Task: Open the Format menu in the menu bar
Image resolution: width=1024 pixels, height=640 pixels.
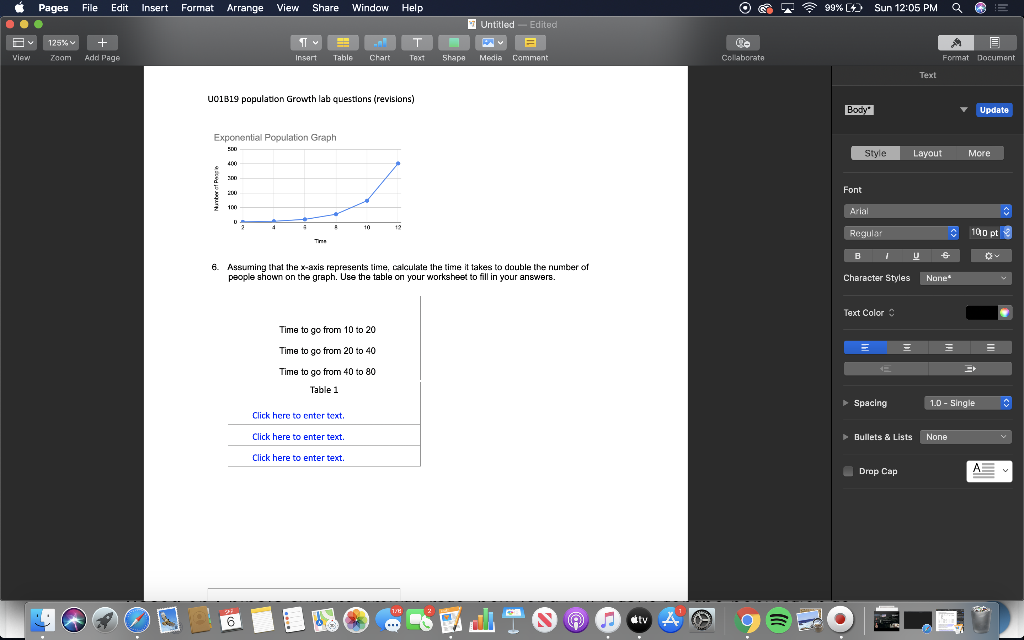Action: pyautogui.click(x=197, y=8)
